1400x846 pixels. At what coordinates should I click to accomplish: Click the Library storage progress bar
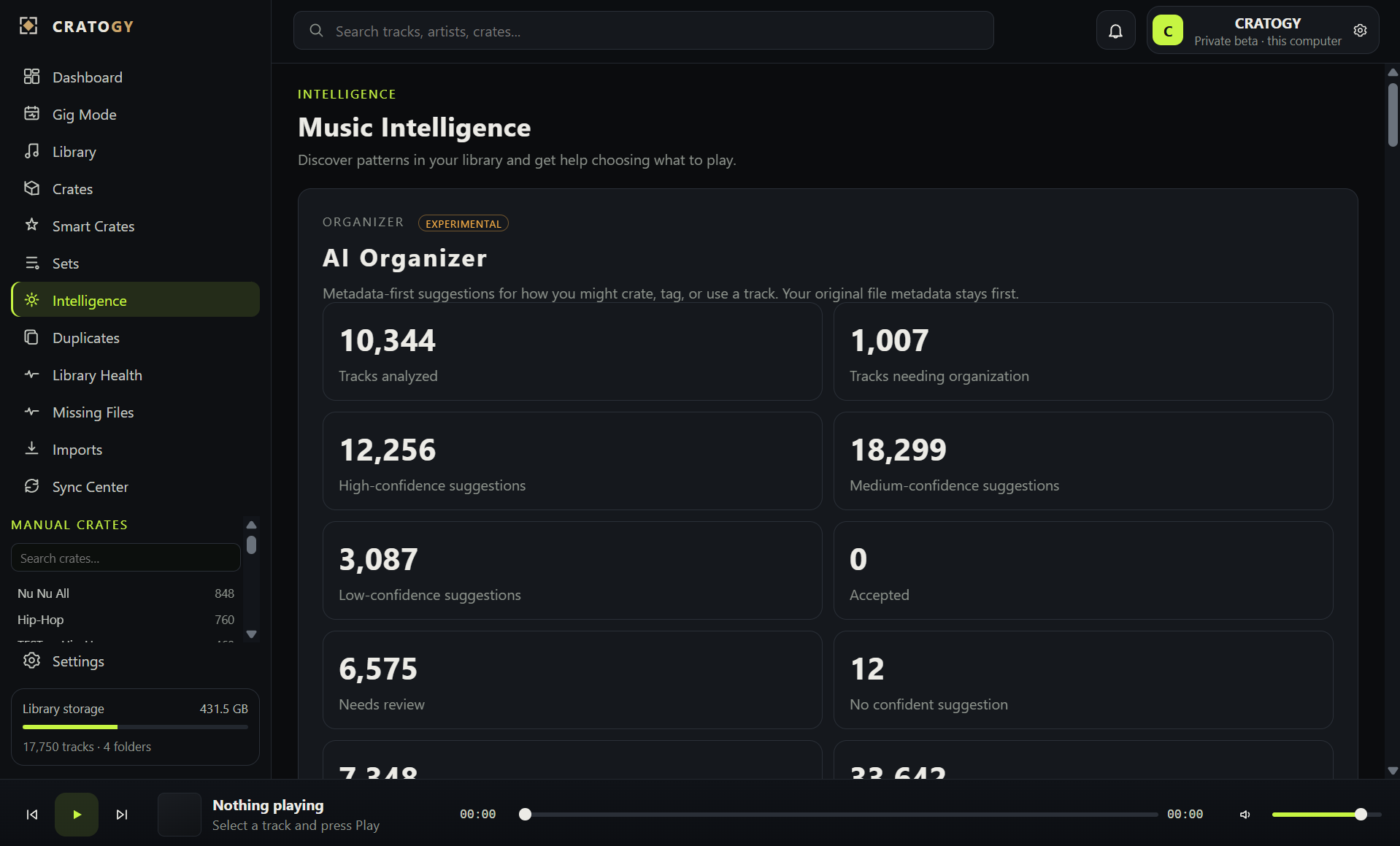coord(135,727)
